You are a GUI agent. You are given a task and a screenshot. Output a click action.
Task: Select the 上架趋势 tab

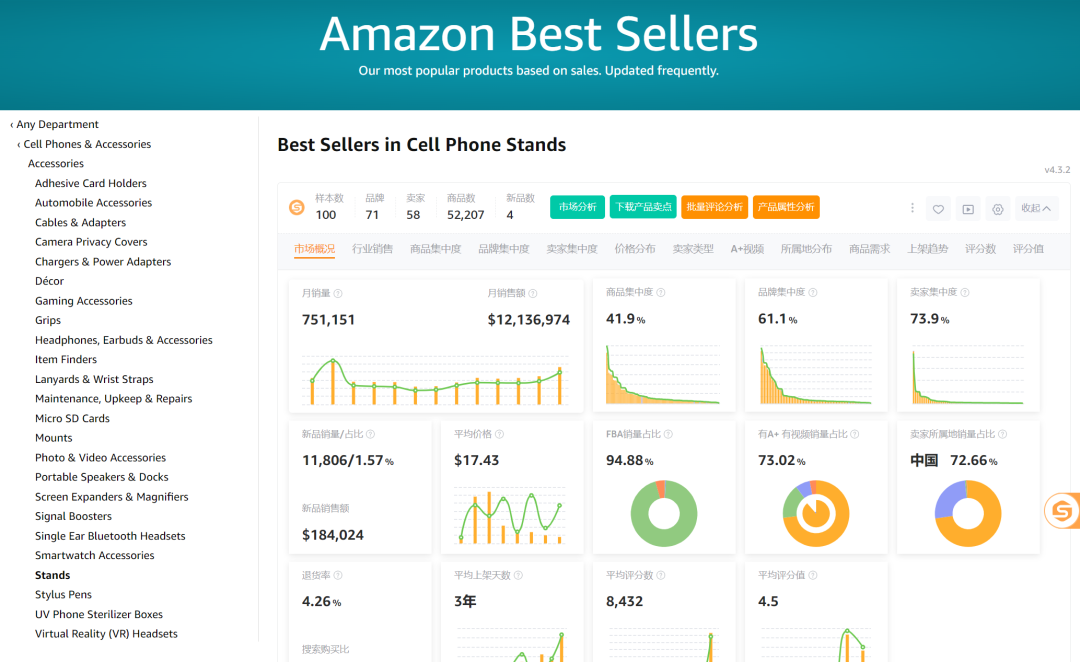(927, 249)
